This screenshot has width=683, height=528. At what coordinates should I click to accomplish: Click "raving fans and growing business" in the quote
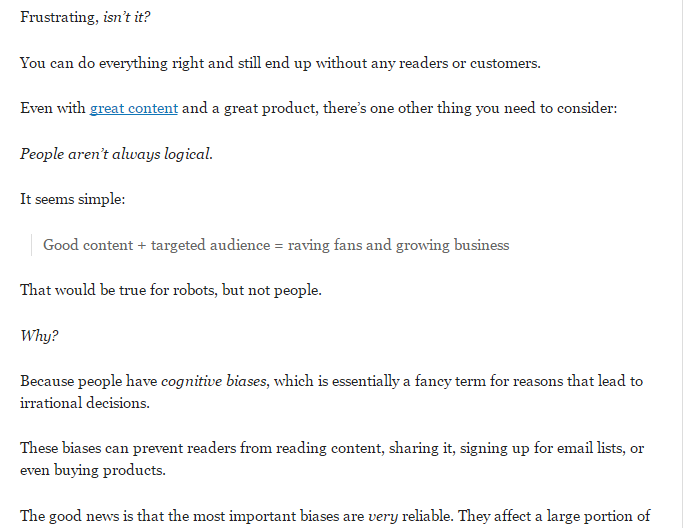tap(399, 245)
